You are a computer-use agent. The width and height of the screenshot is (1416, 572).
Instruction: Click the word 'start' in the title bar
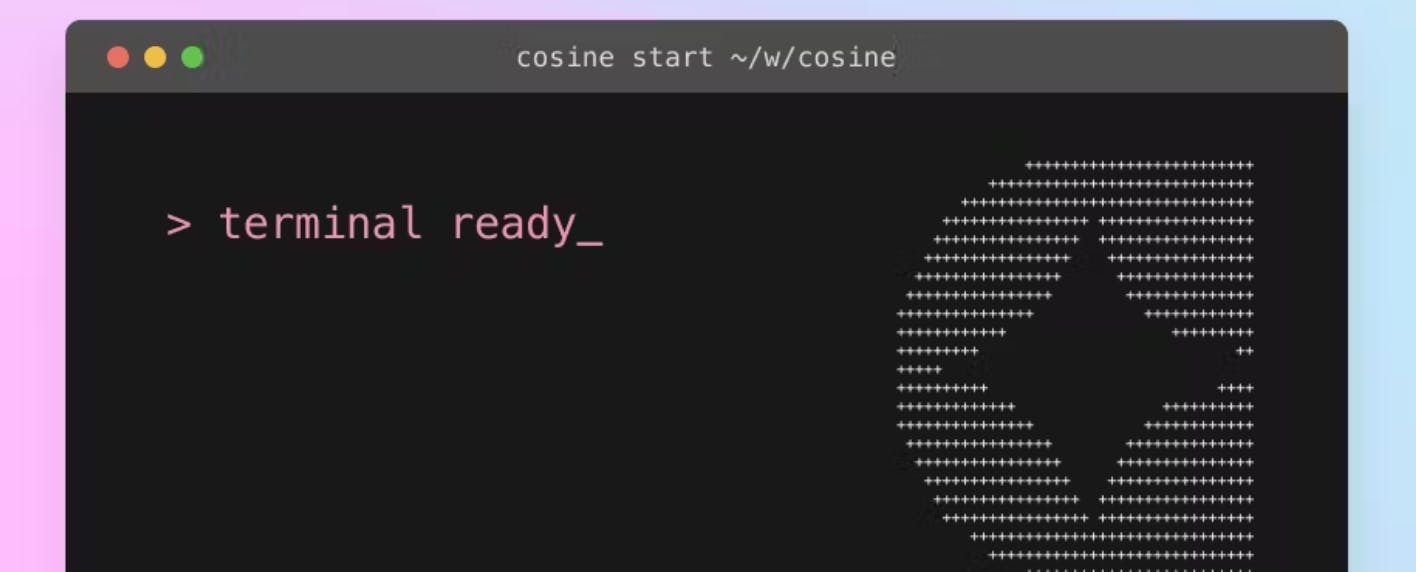point(672,58)
